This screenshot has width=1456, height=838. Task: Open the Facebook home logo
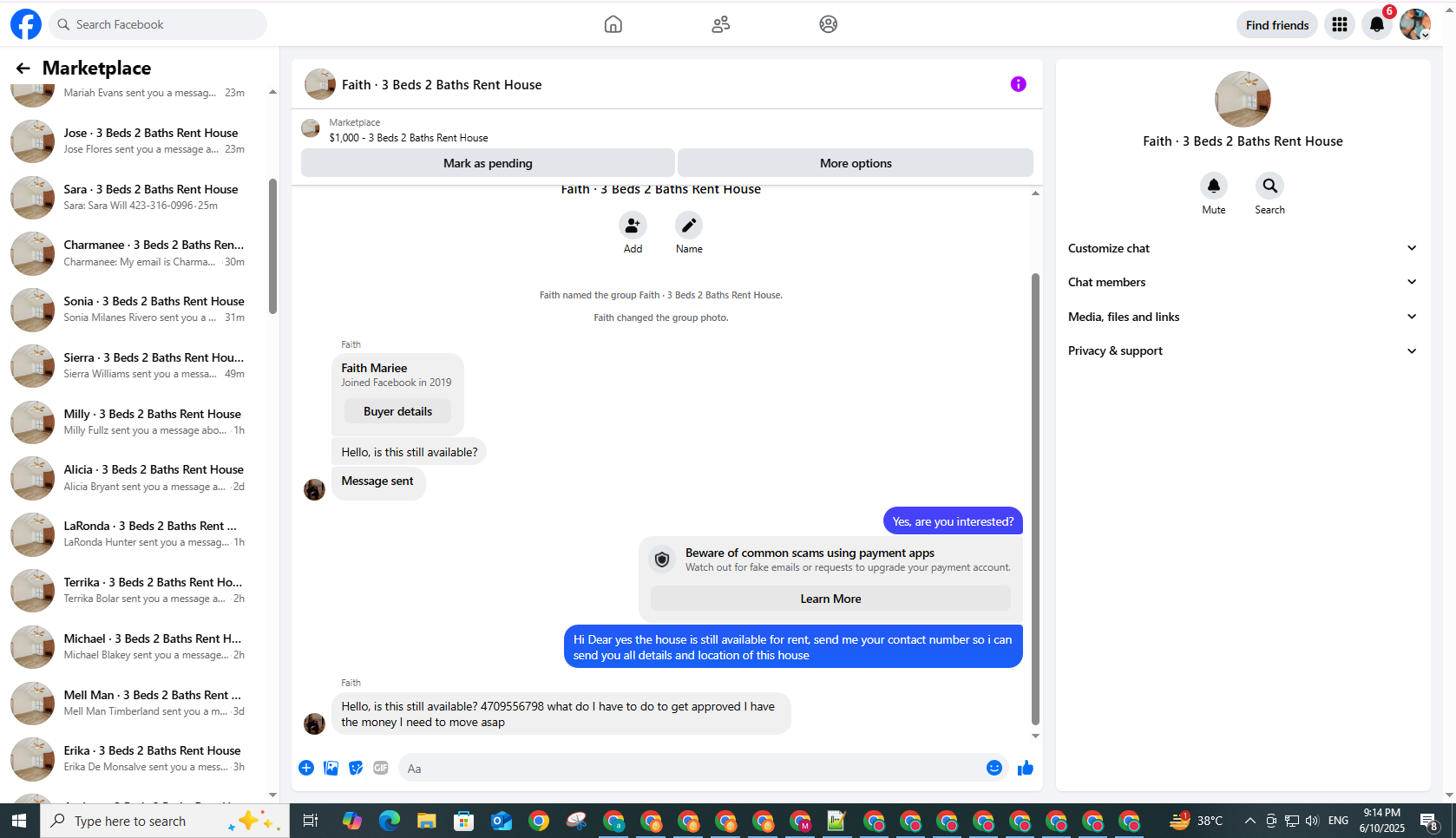point(26,24)
